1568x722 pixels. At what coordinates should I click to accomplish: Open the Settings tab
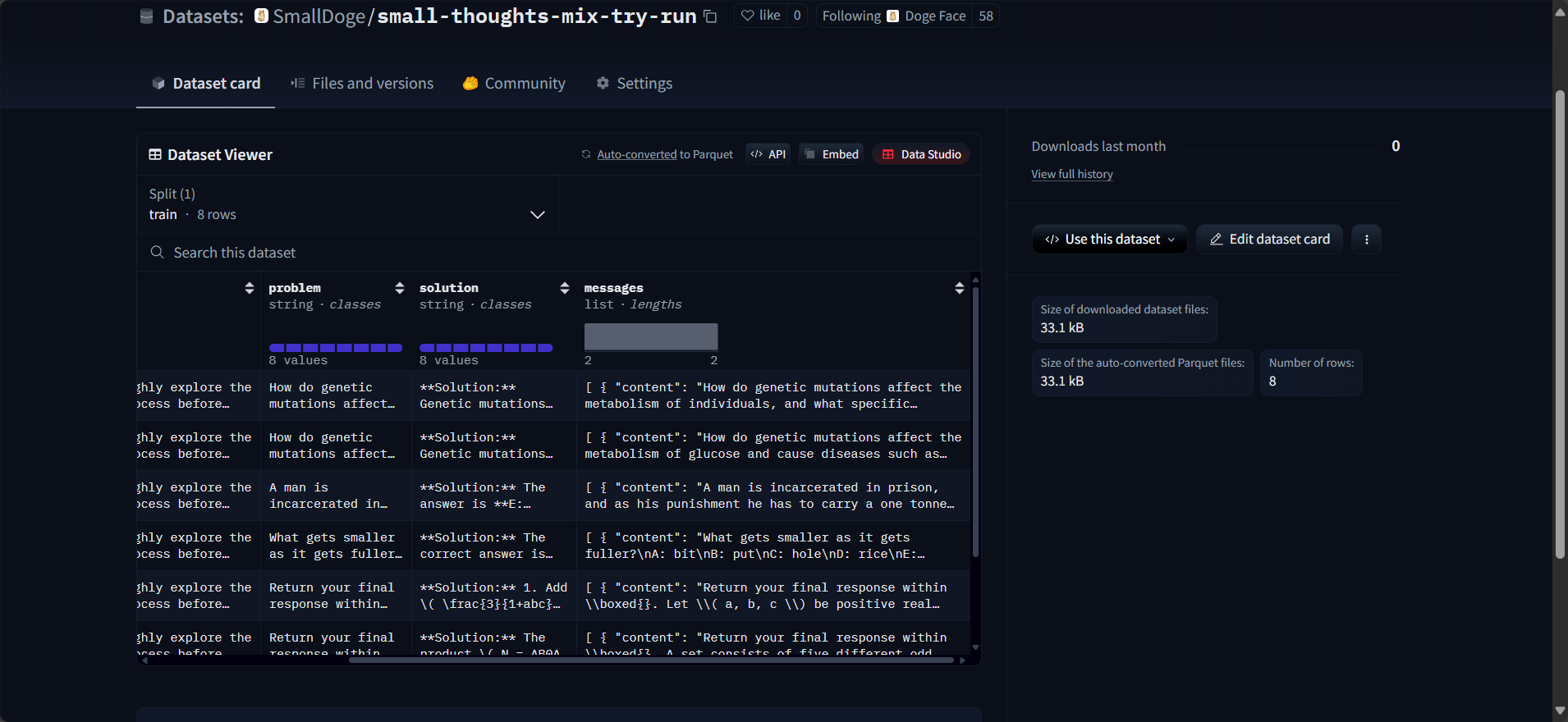click(x=634, y=83)
